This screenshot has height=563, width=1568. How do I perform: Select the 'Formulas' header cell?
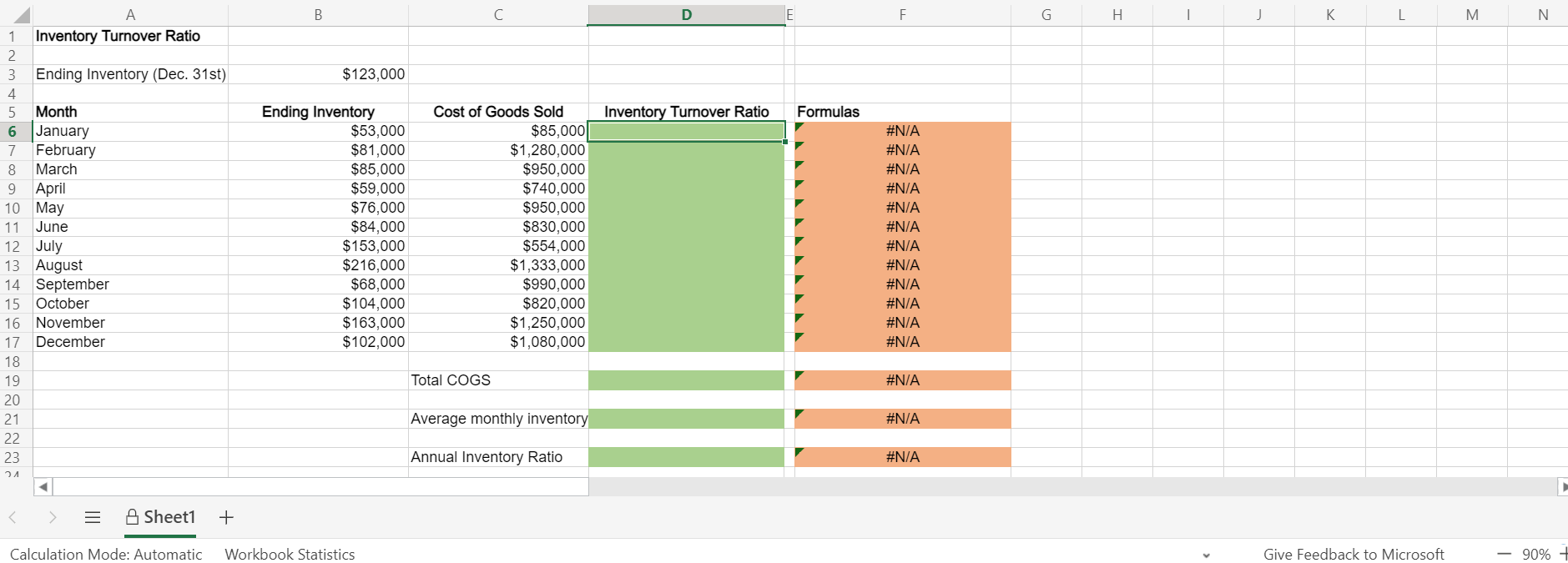point(902,112)
